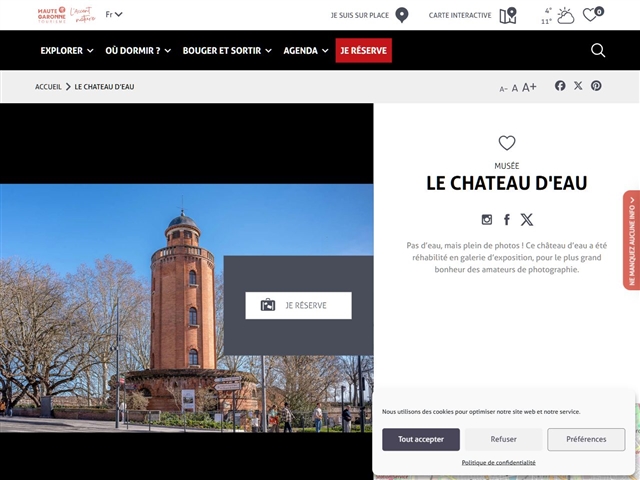Open the museum's Facebook page icon
This screenshot has width=640, height=480.
pos(507,220)
